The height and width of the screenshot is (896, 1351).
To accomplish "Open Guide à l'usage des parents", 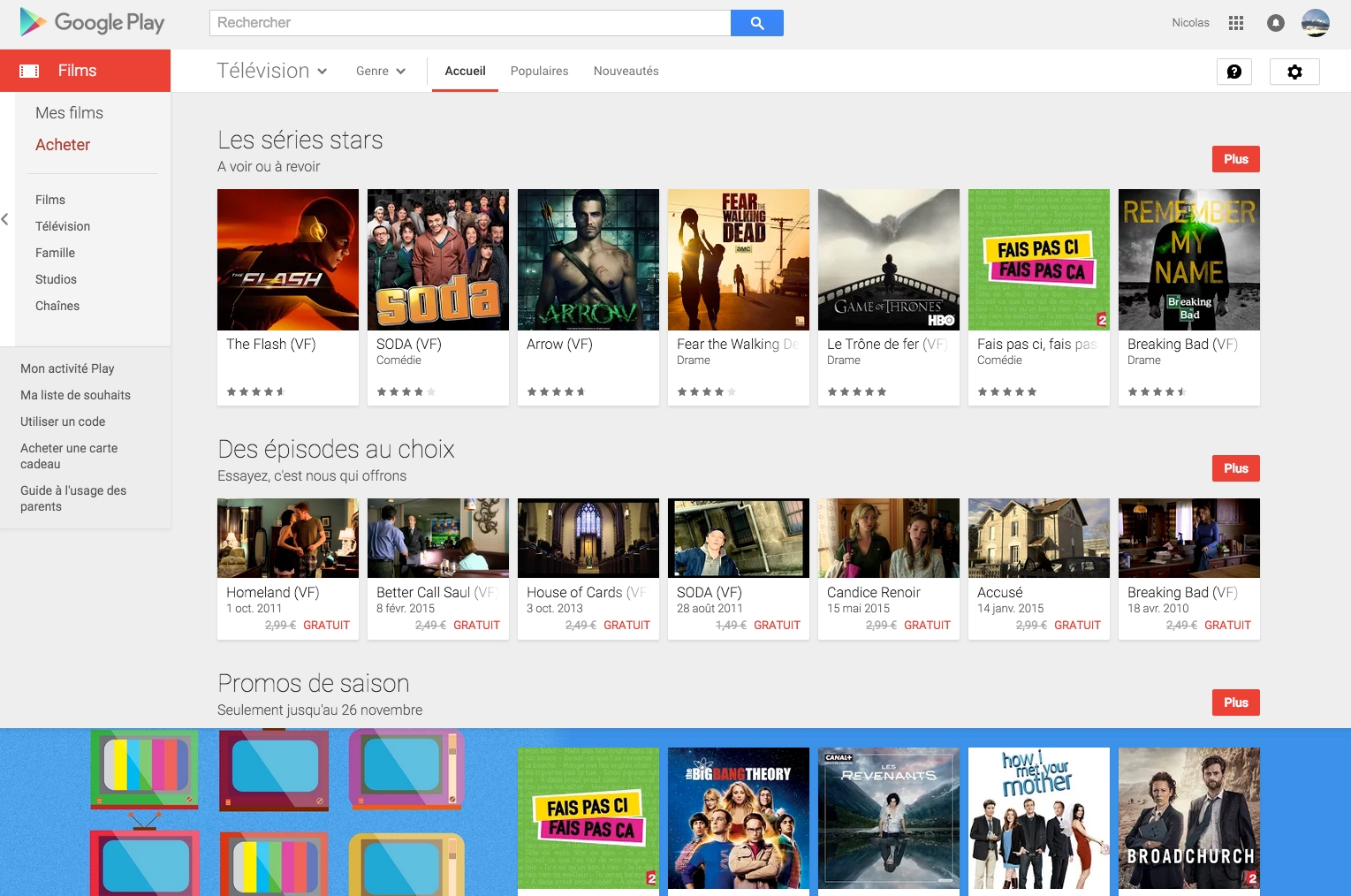I will [73, 498].
